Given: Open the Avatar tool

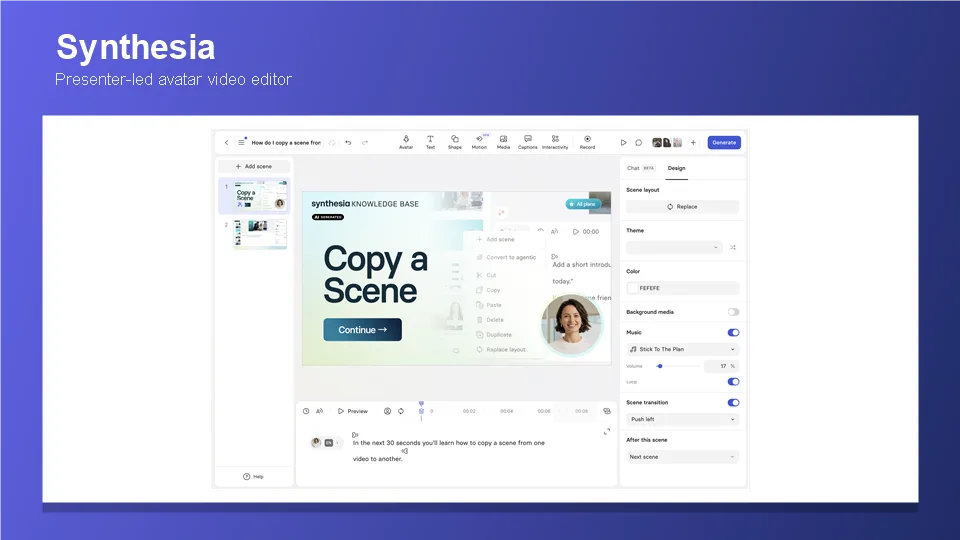Looking at the screenshot, I should (406, 142).
